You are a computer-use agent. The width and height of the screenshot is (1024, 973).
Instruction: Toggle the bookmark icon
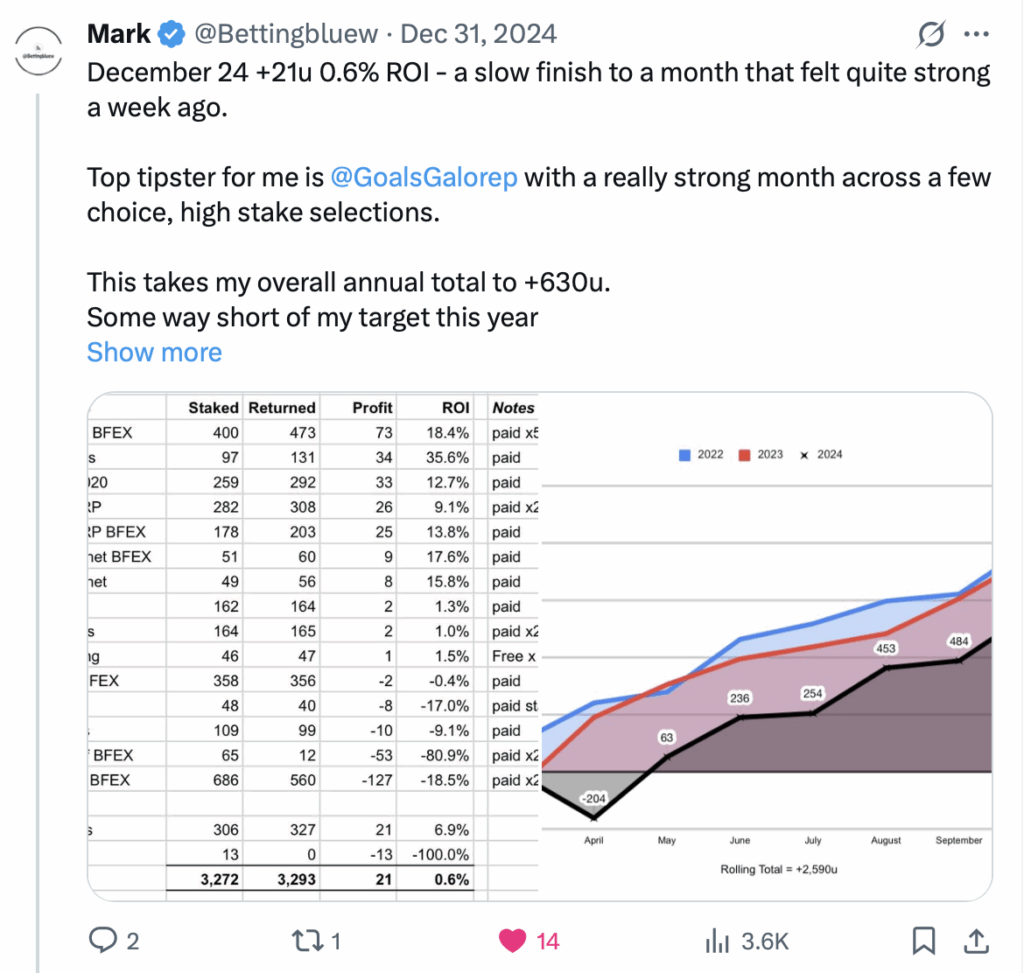pyautogui.click(x=923, y=941)
